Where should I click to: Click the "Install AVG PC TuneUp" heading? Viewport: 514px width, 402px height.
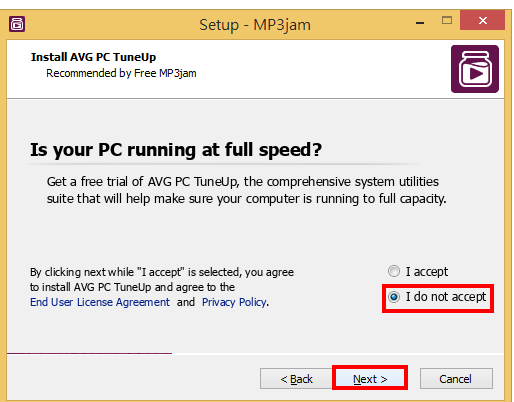[x=93, y=57]
